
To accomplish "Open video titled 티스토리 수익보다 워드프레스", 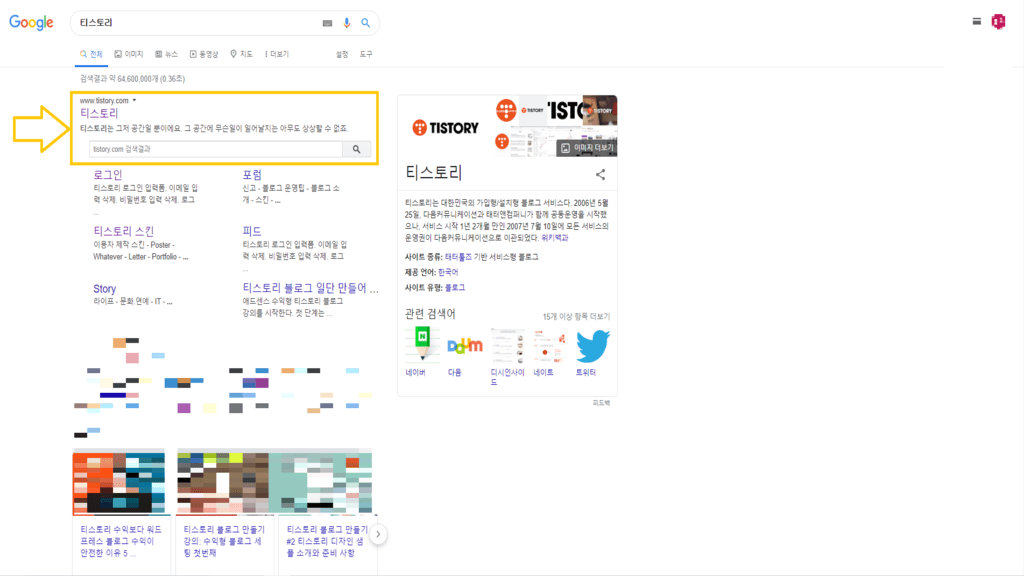I will pos(121,541).
